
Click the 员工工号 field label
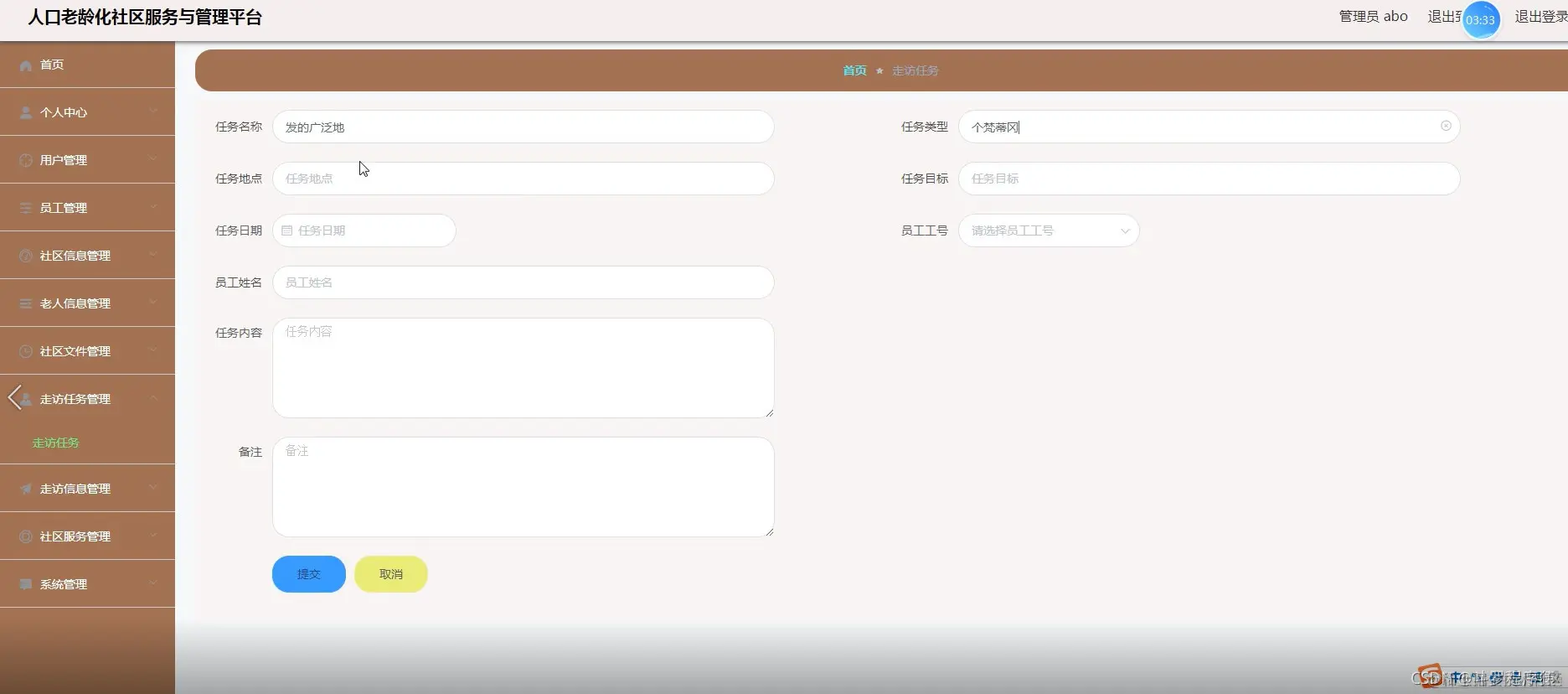(x=925, y=230)
